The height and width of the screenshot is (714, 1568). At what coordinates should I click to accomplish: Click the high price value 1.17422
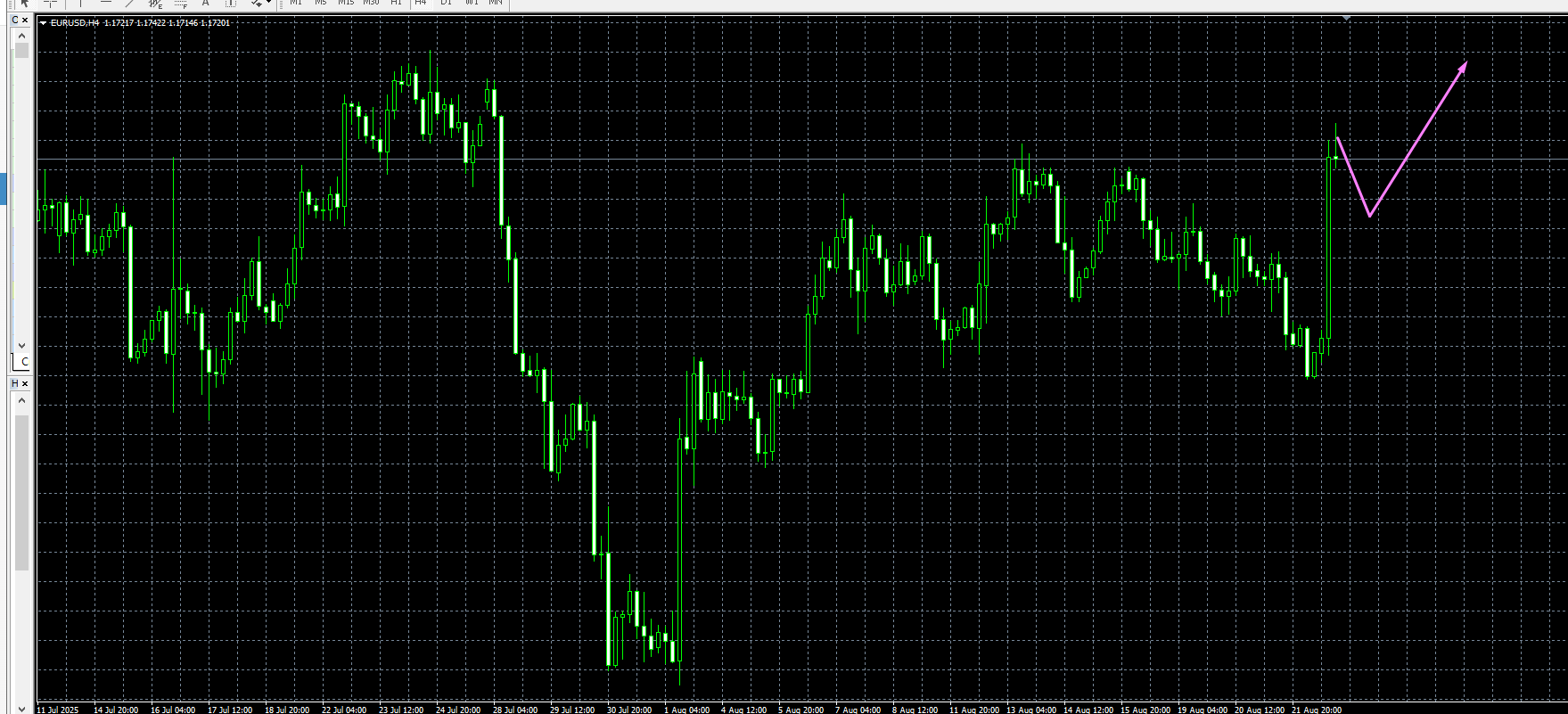pos(151,23)
